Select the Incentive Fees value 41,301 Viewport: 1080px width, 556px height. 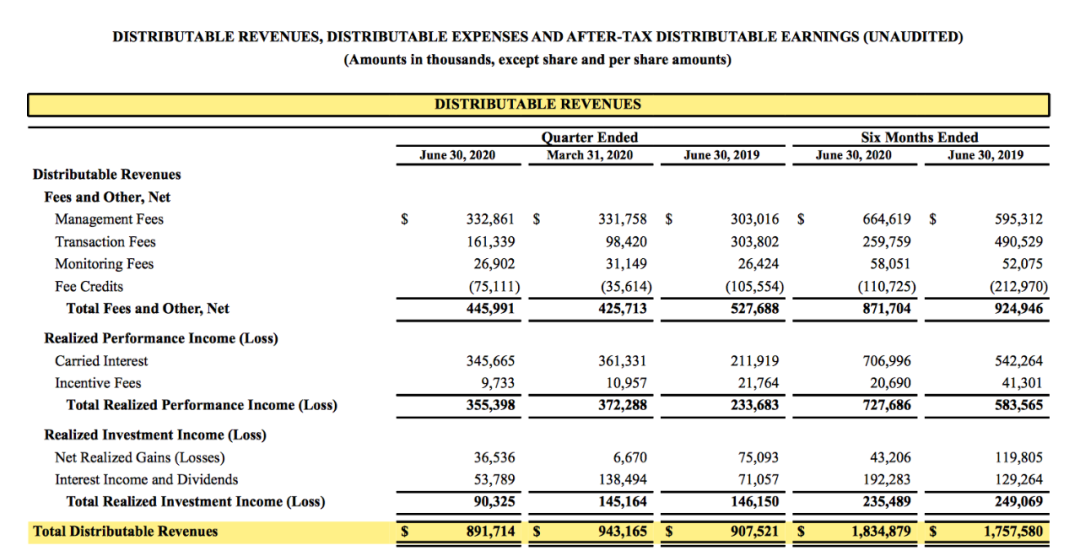[1022, 383]
